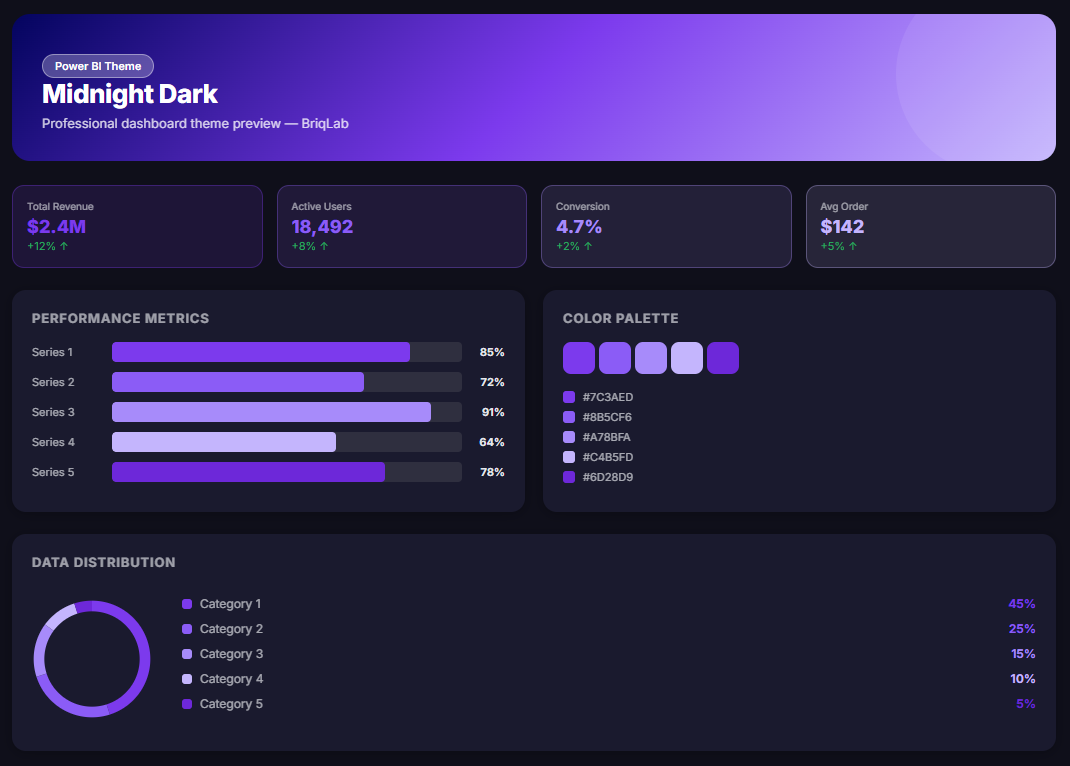
Task: Click the Series 4 light purple bar
Action: (x=224, y=442)
